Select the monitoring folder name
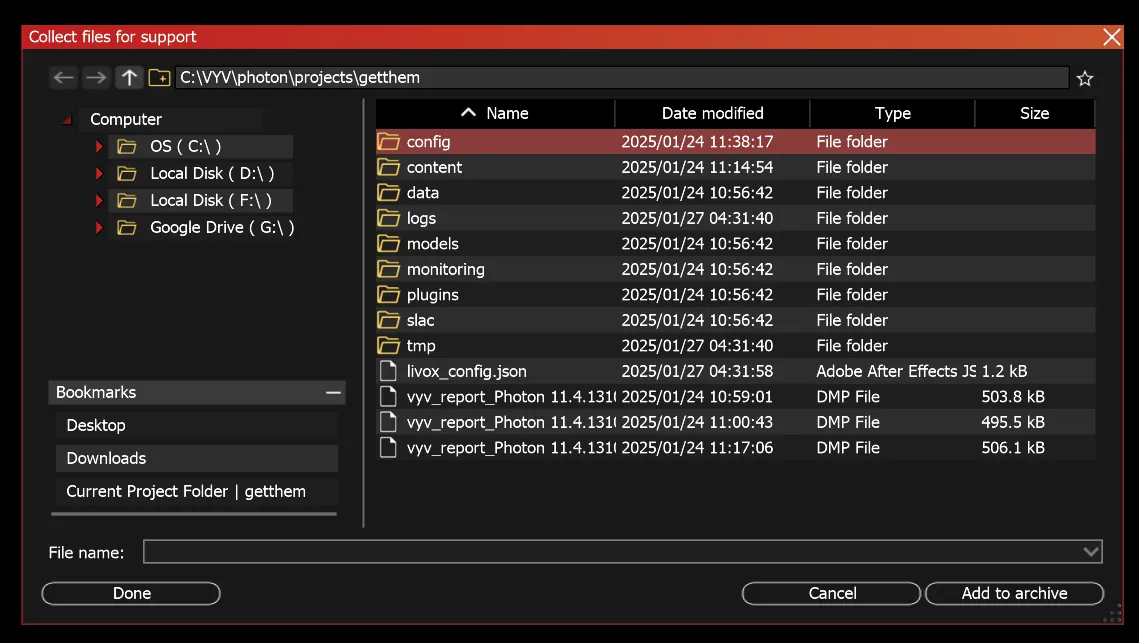1139x643 pixels. tap(445, 270)
